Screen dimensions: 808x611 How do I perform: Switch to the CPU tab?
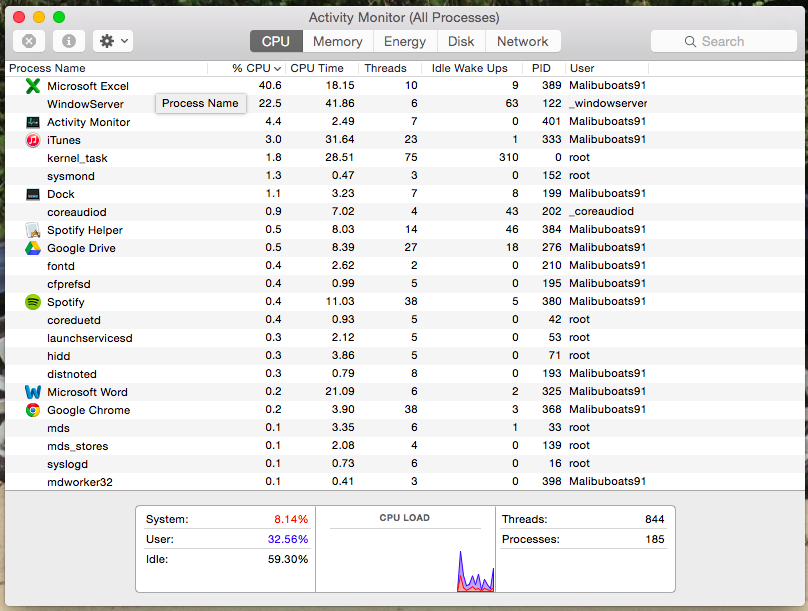tap(276, 41)
